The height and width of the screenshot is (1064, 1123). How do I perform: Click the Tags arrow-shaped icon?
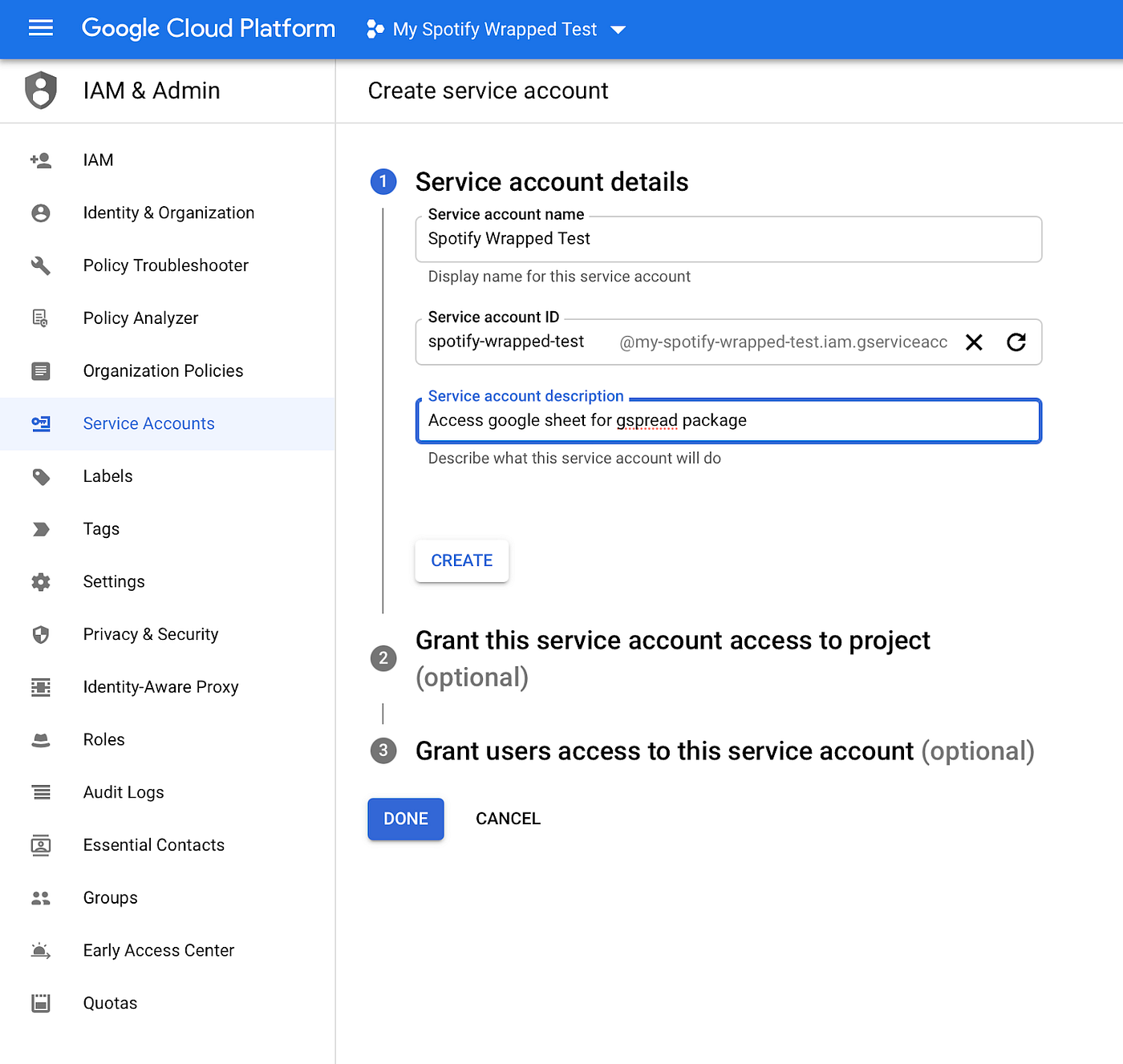(x=41, y=529)
